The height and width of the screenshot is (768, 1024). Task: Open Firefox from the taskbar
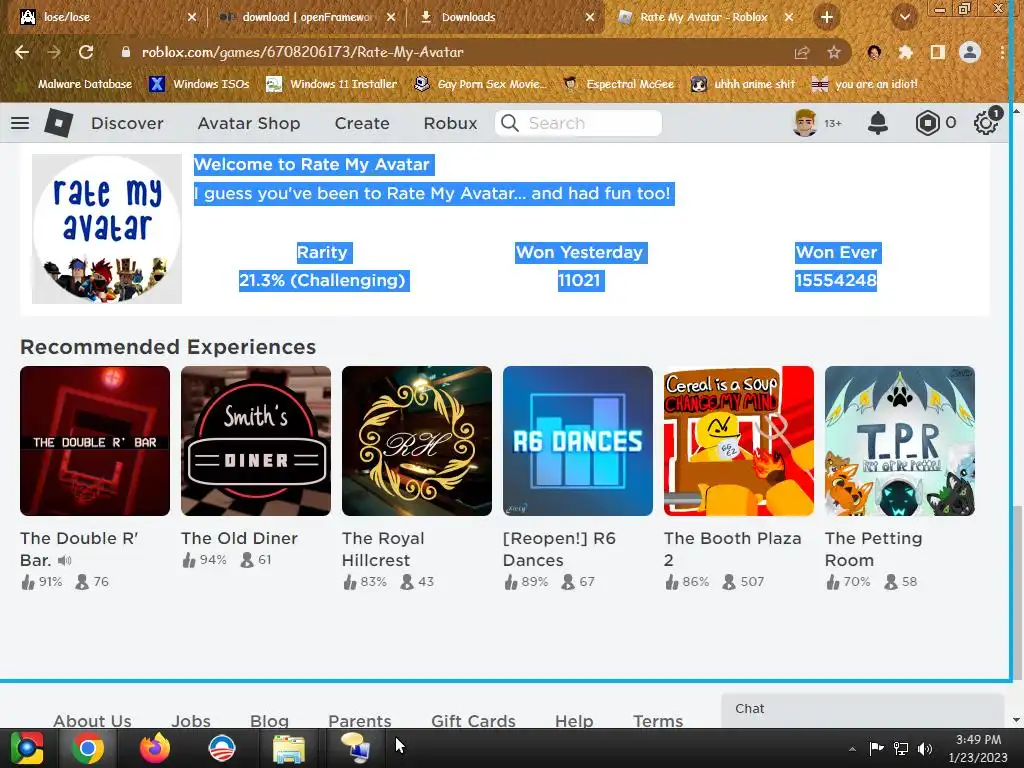pyautogui.click(x=155, y=748)
